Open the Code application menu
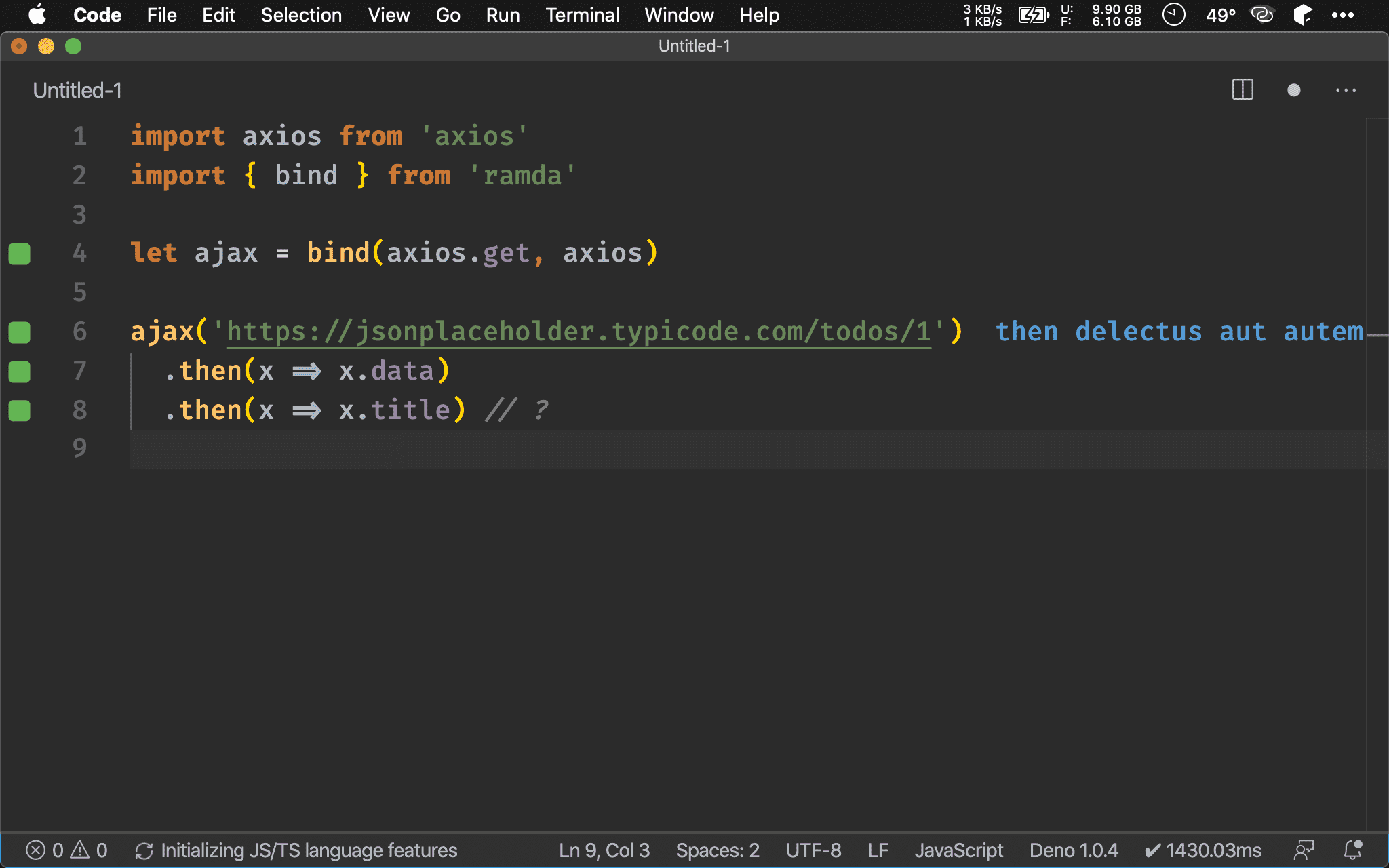 [x=97, y=15]
